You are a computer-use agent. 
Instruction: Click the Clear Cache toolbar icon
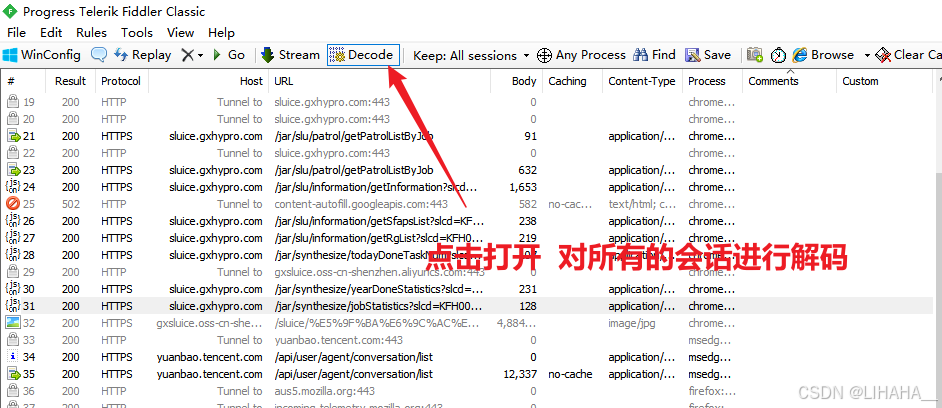point(883,56)
